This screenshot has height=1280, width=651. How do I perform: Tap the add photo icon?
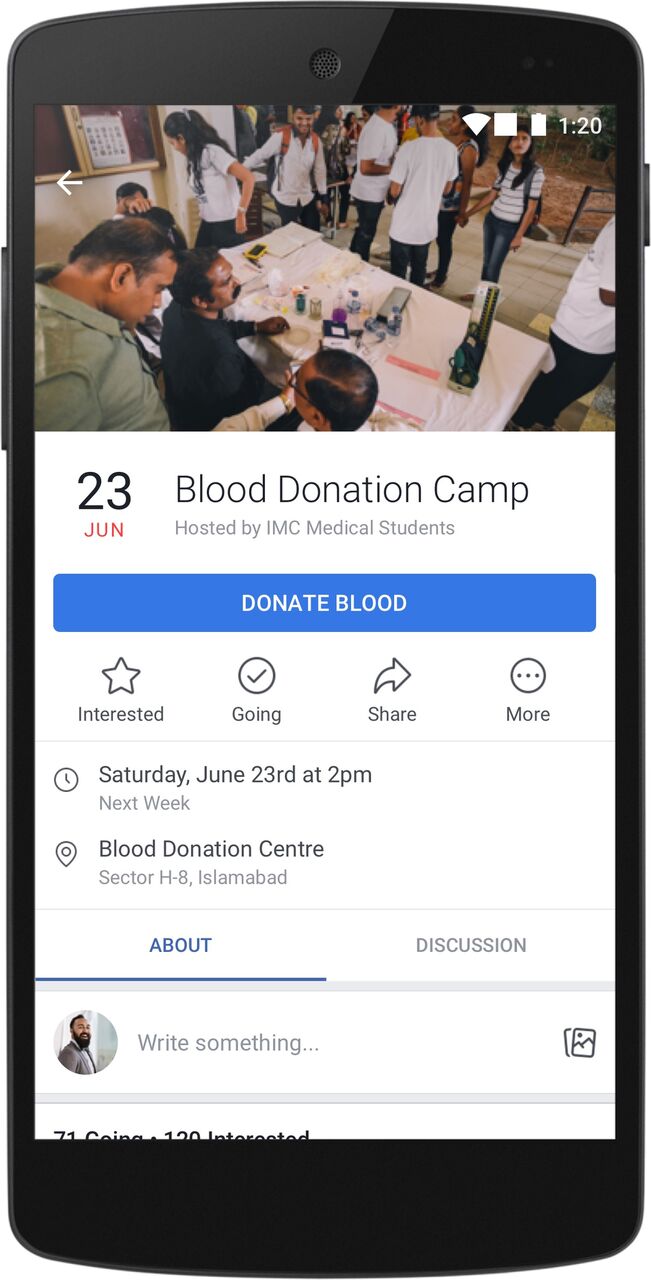coord(580,1043)
